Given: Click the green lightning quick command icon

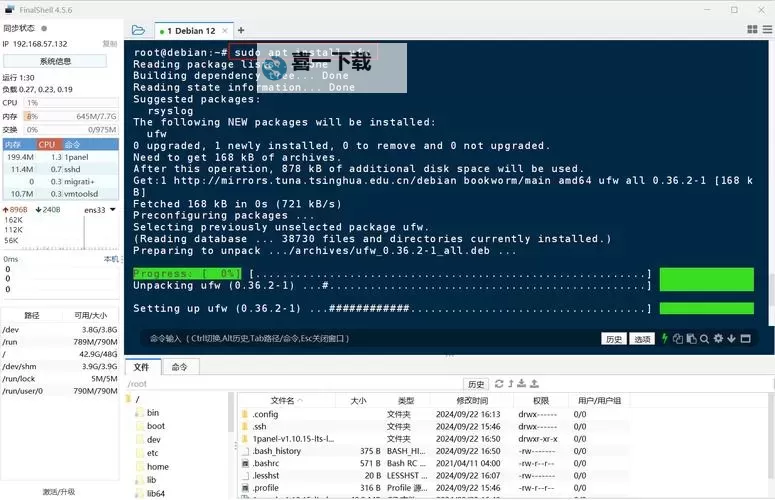Looking at the screenshot, I should click(x=665, y=338).
